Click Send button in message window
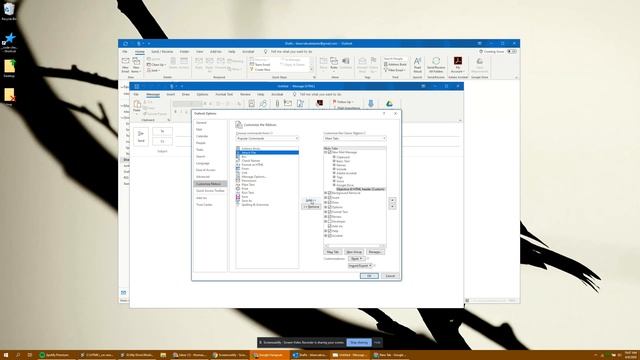This screenshot has width=640, height=360. click(x=141, y=137)
